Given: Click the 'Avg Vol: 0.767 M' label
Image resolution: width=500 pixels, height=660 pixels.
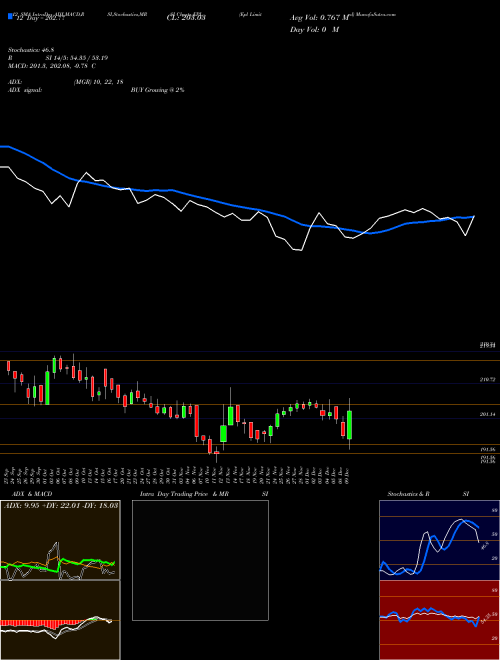Looking at the screenshot, I should coord(319,18).
